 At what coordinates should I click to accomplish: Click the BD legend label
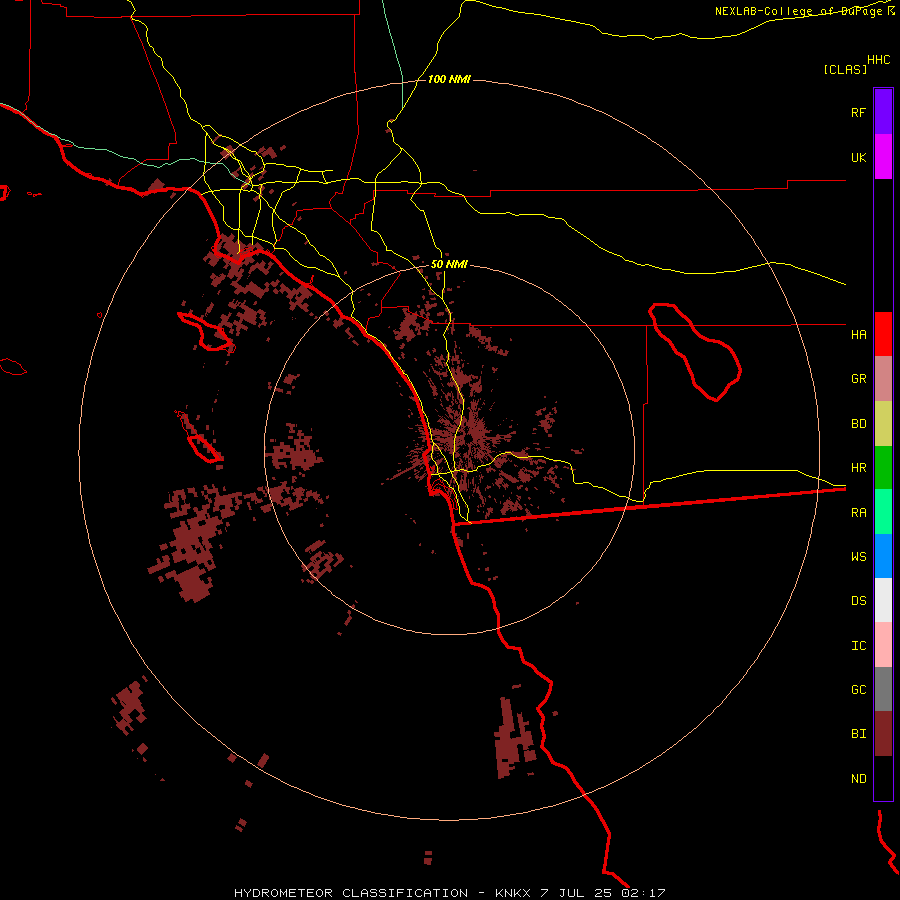[858, 424]
